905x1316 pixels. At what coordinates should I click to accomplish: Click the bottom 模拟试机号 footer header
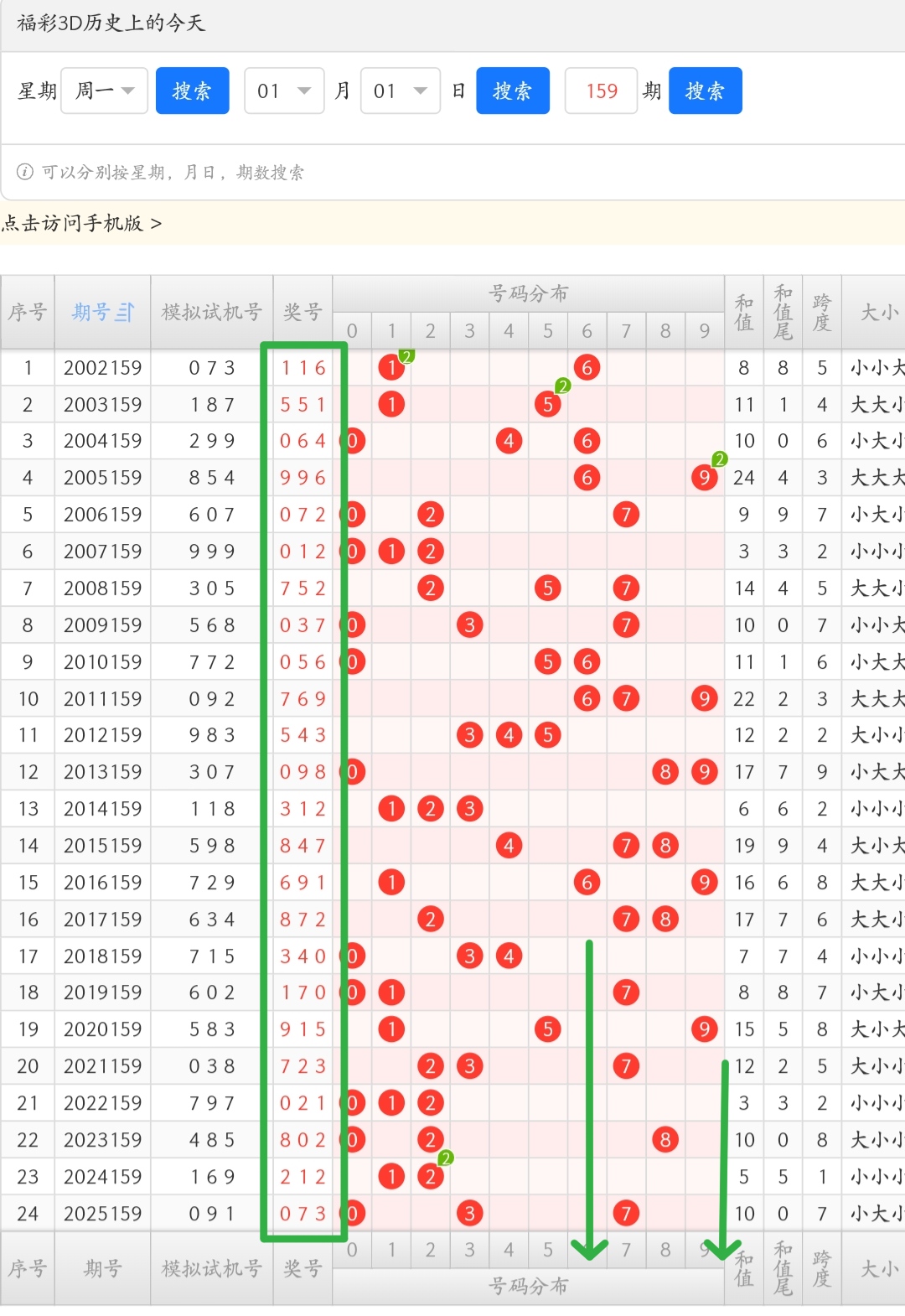pyautogui.click(x=212, y=1269)
